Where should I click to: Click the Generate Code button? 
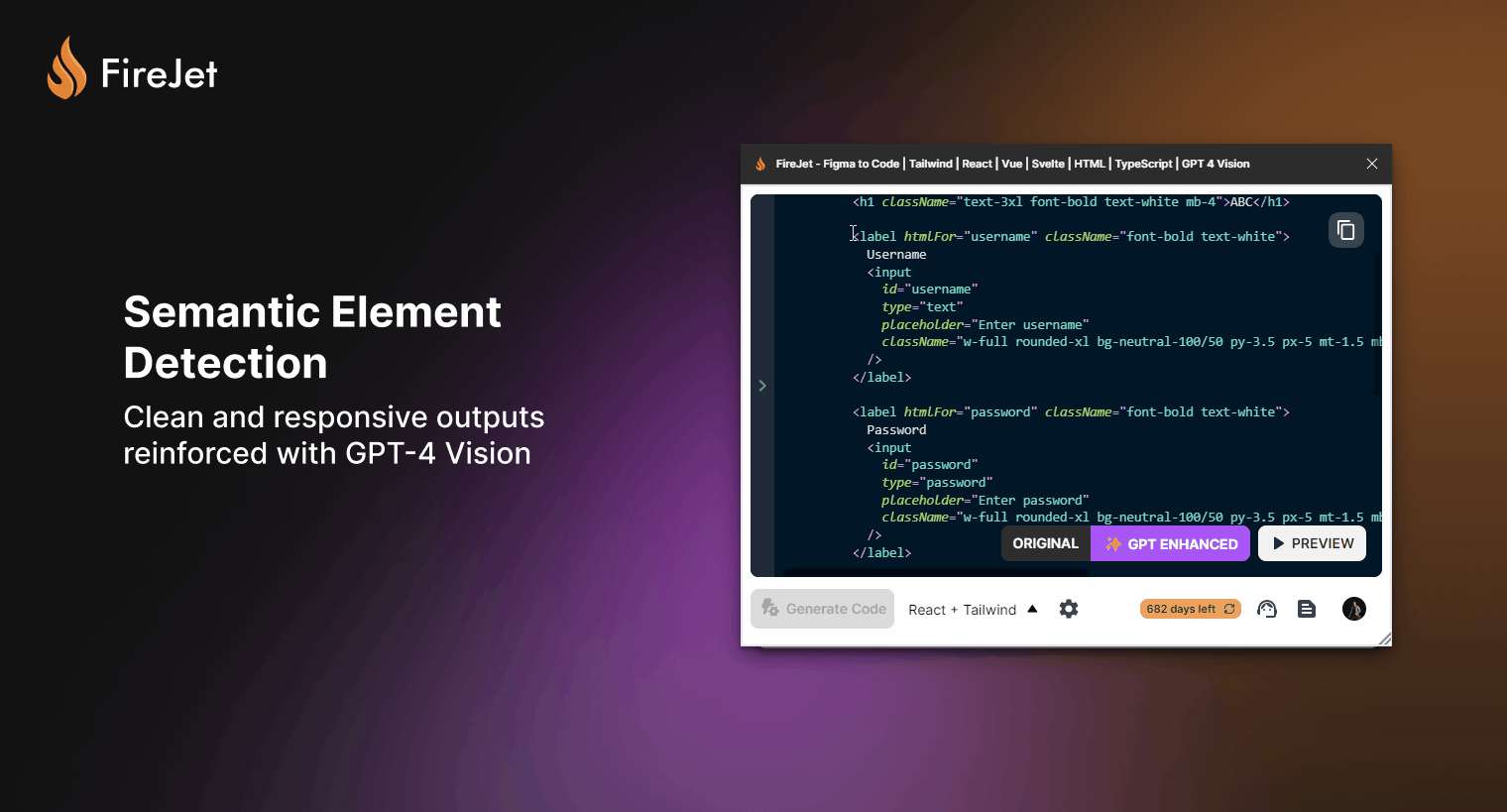[823, 609]
